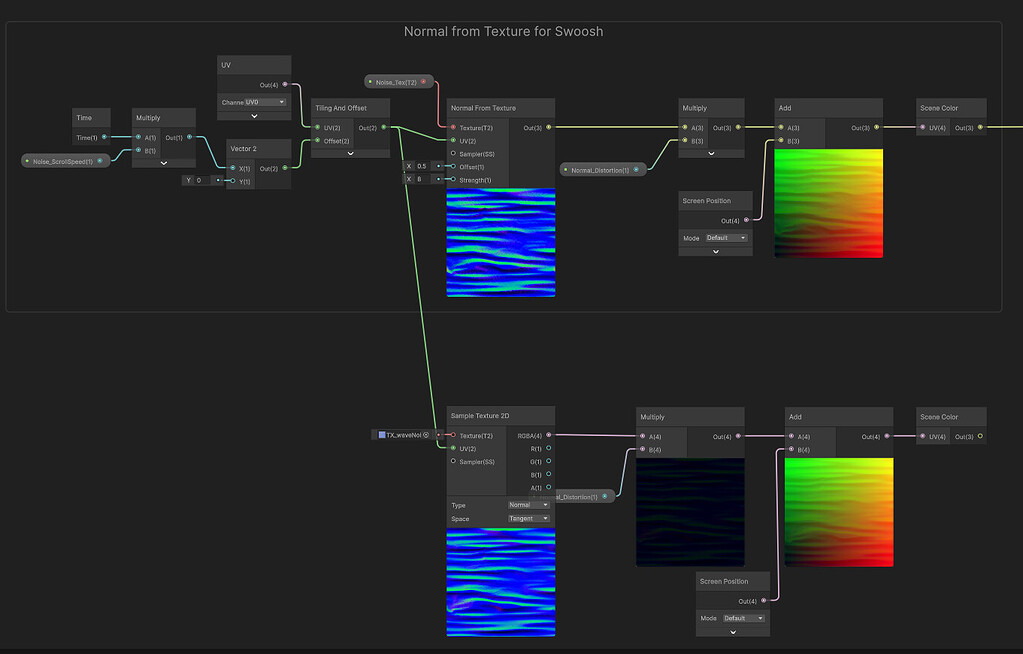1023x654 pixels.
Task: Click the B(1) input port on the leftmost Multiply node
Action: coord(140,151)
